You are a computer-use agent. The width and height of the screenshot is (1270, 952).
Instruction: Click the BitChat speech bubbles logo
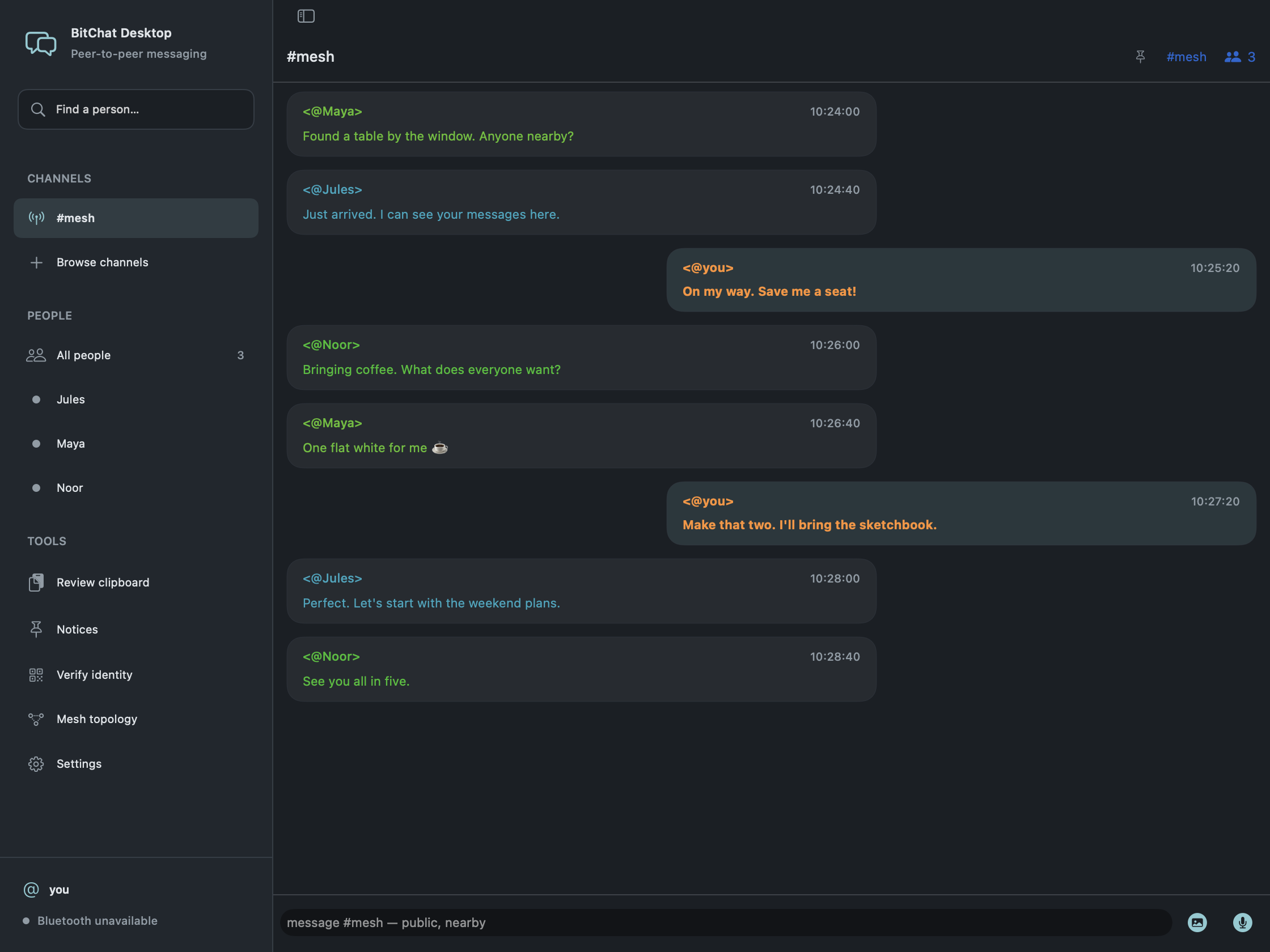(41, 43)
